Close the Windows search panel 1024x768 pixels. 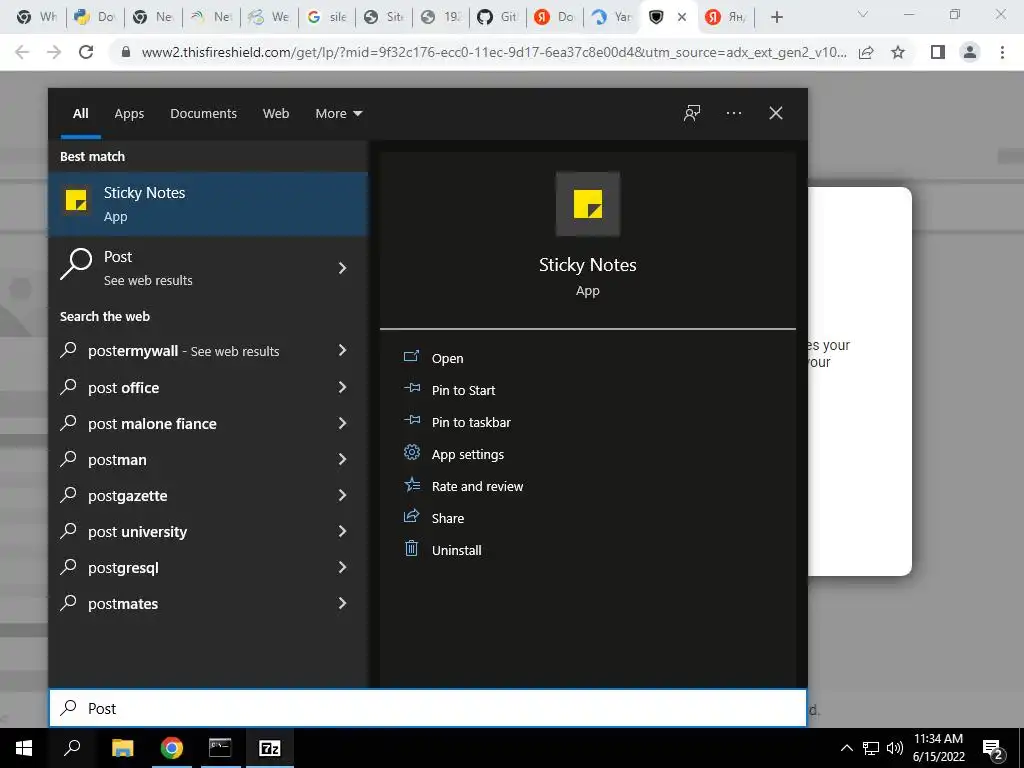pos(775,113)
